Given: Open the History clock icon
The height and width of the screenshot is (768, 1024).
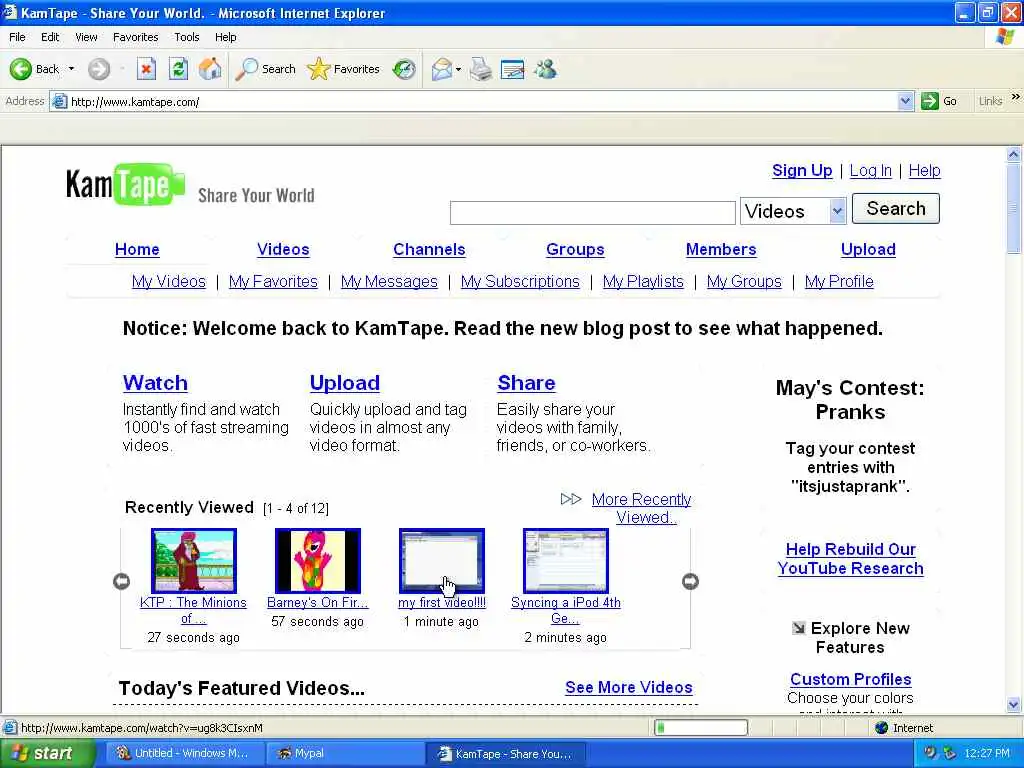Looking at the screenshot, I should click(404, 69).
